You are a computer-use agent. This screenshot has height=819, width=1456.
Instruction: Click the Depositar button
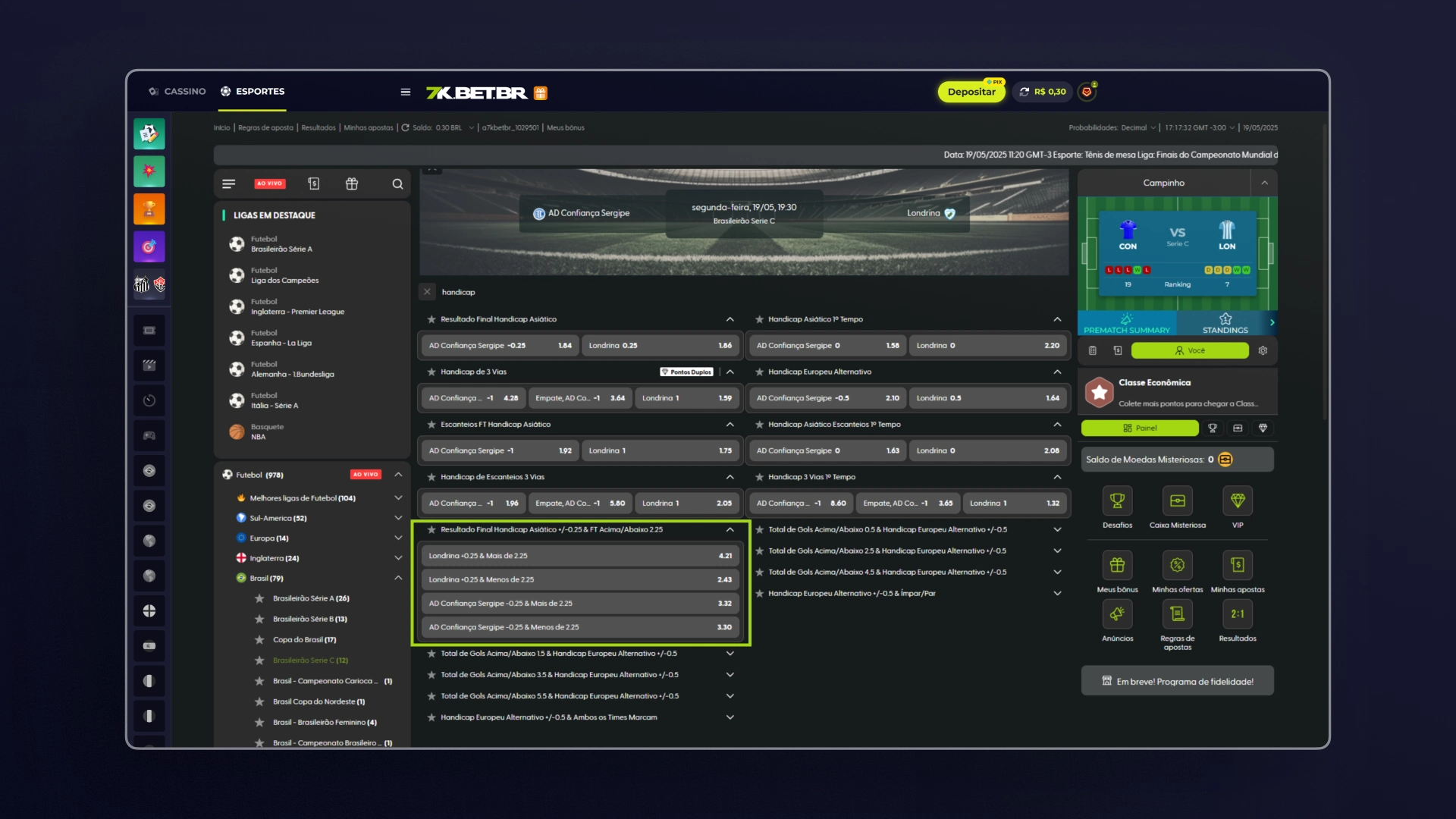pos(971,92)
